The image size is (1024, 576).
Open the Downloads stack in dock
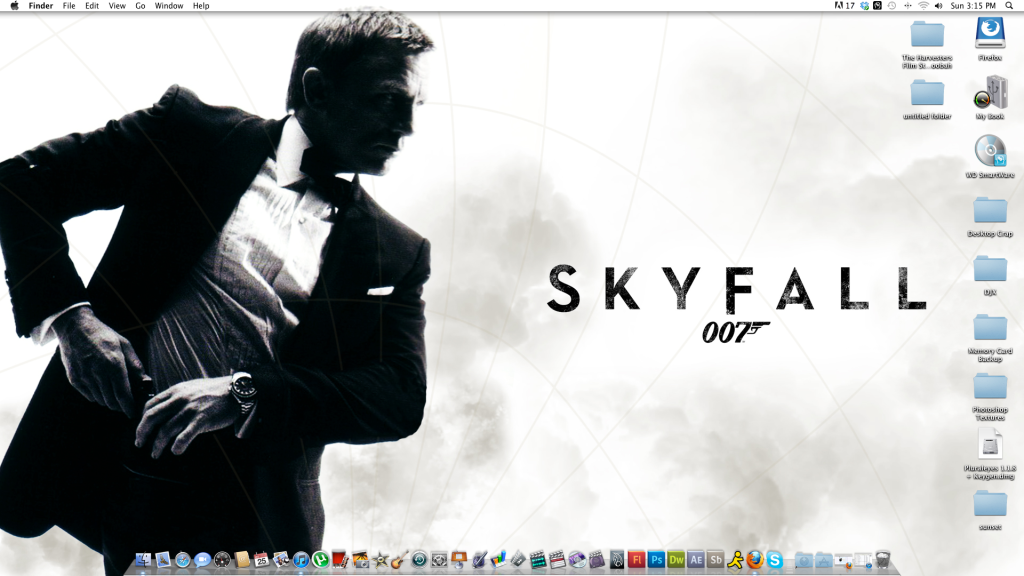point(804,560)
